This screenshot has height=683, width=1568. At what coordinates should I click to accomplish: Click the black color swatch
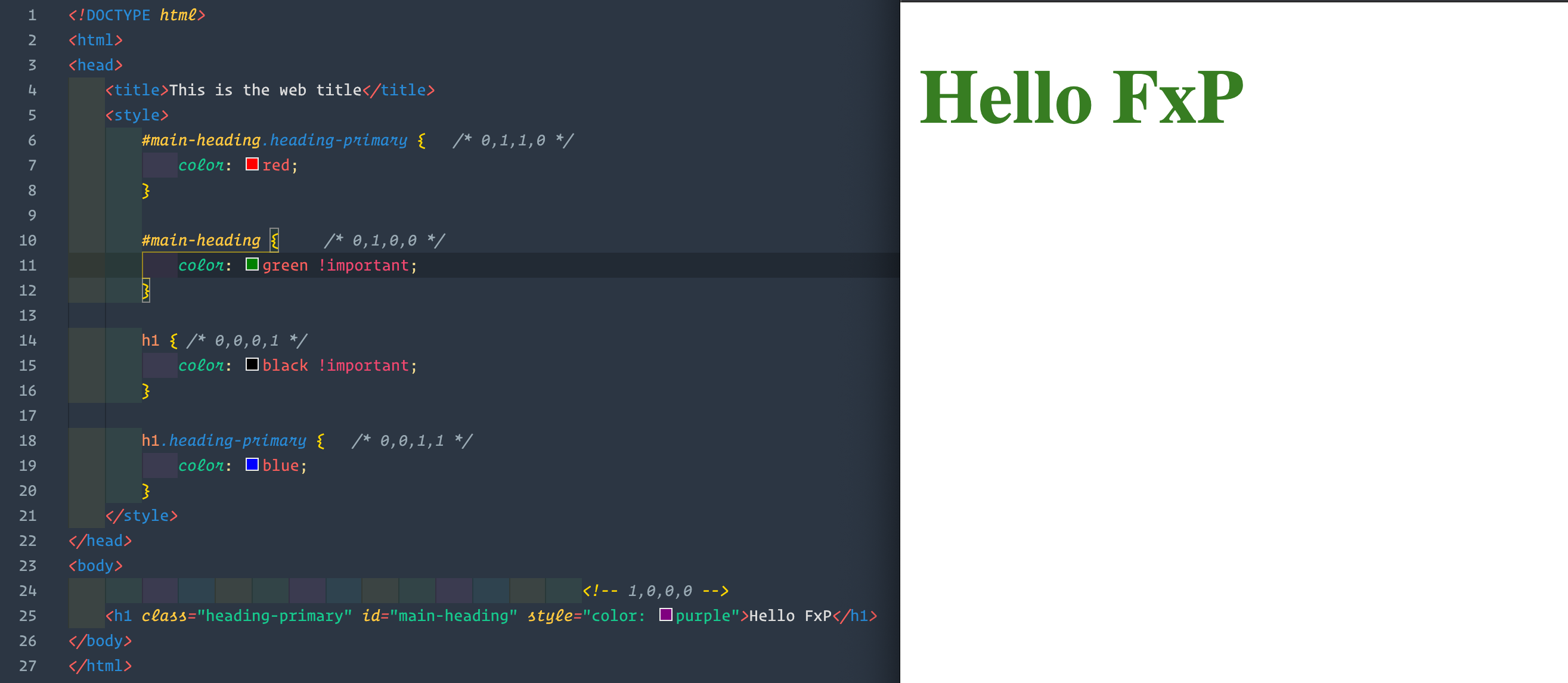point(252,365)
